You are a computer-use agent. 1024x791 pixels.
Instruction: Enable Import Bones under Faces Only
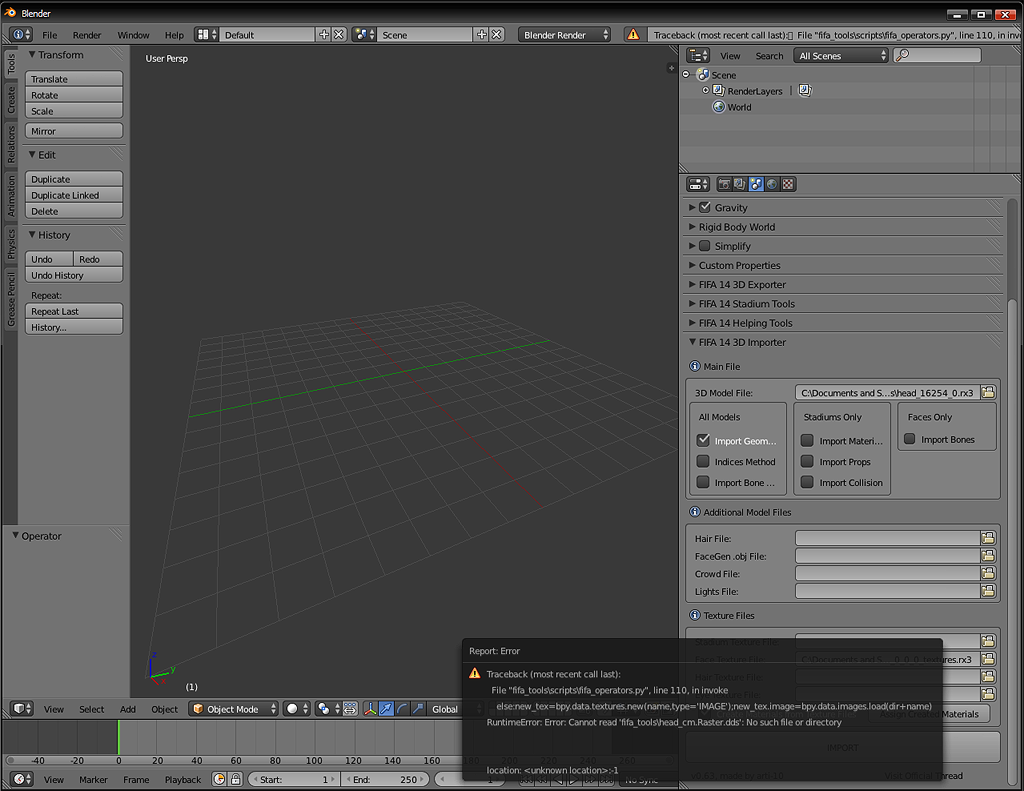pos(910,439)
